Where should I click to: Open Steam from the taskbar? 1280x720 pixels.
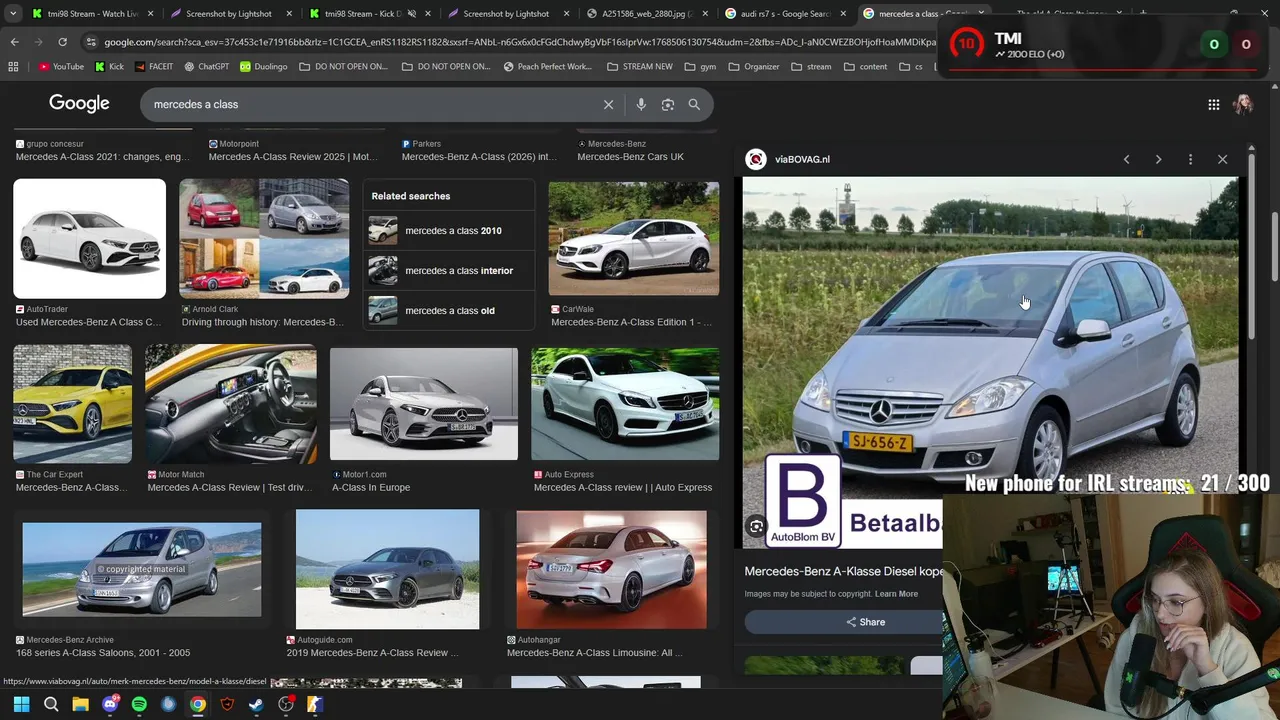click(x=256, y=704)
